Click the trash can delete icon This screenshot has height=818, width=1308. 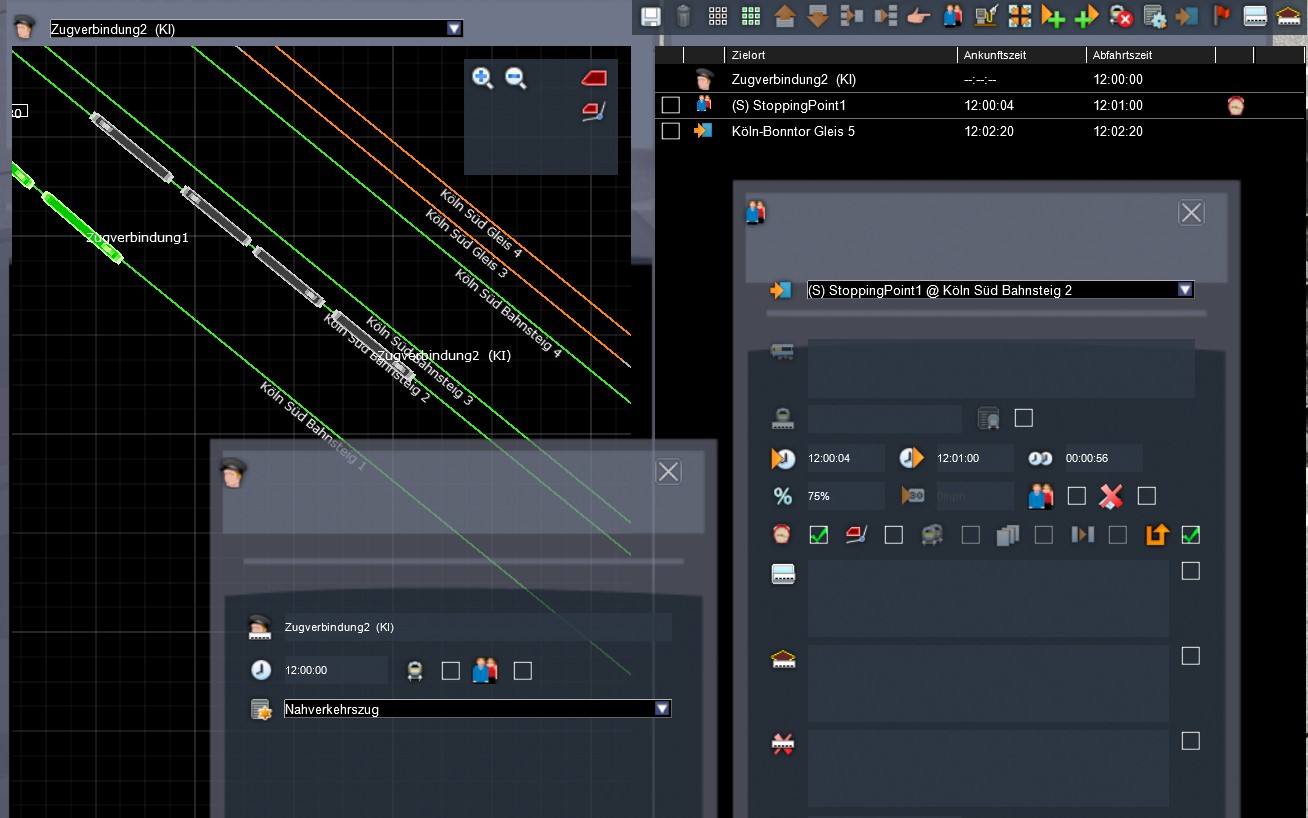point(683,16)
